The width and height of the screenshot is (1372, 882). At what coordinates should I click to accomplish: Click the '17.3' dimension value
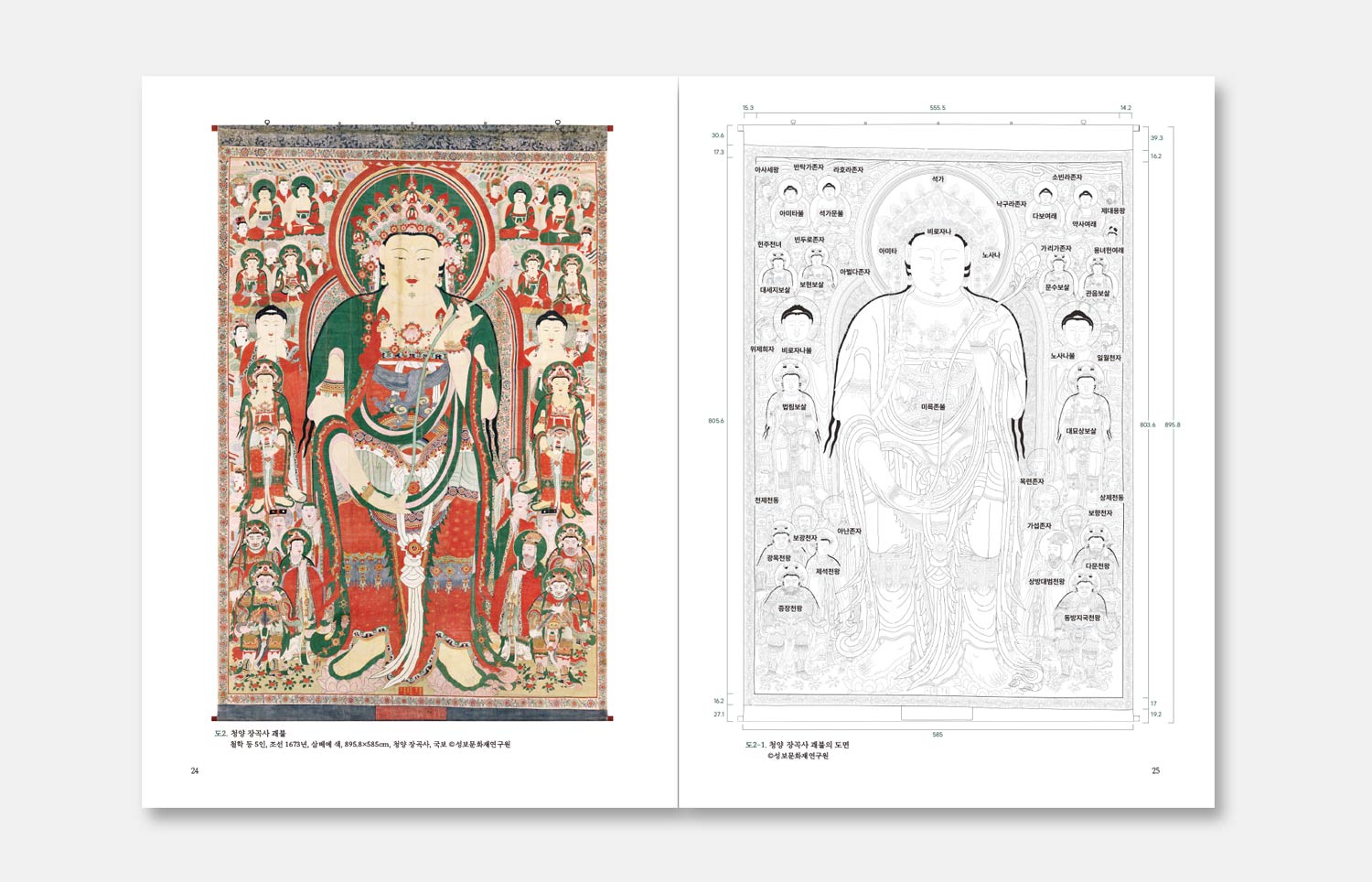[x=719, y=152]
